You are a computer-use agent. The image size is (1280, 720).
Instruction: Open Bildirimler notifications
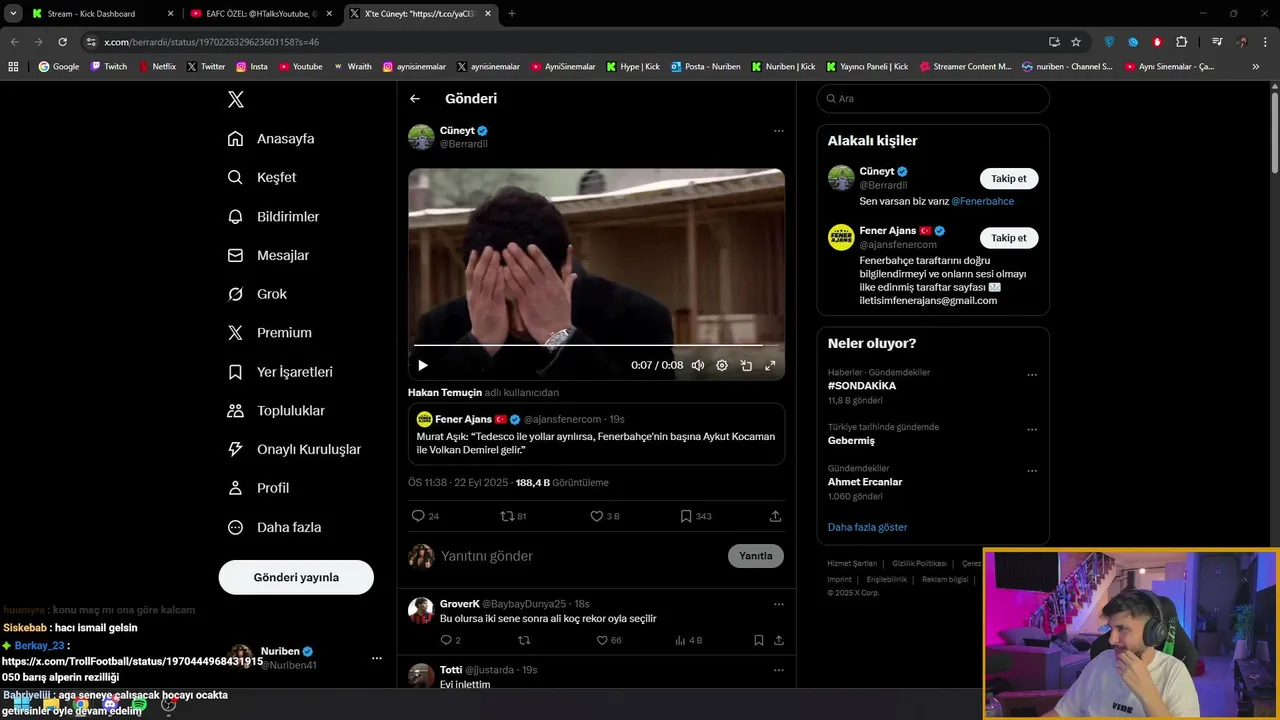pyautogui.click(x=273, y=216)
